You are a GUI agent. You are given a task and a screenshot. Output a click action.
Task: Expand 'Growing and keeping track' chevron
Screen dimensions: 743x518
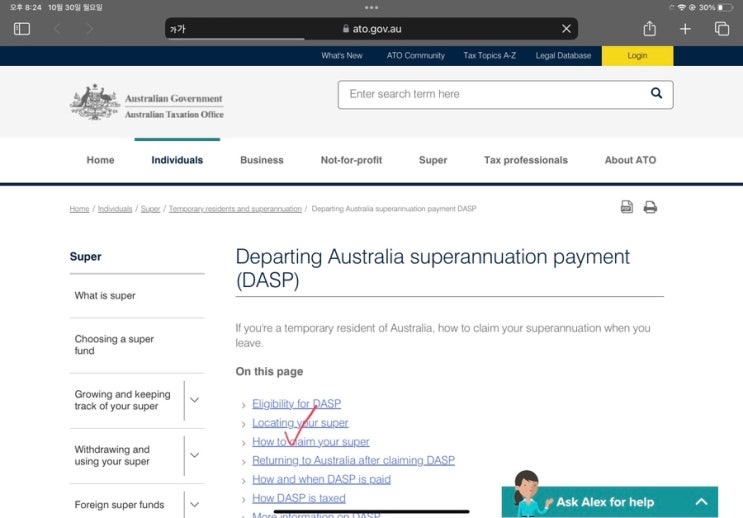click(194, 400)
